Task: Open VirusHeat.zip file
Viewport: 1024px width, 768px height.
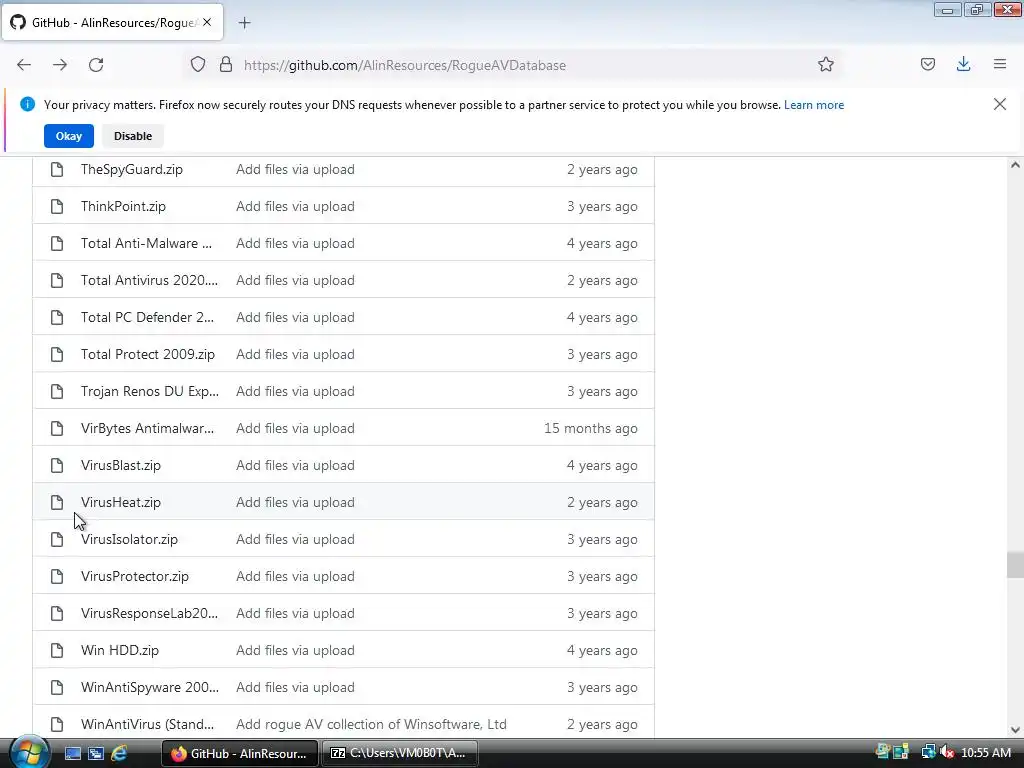Action: pyautogui.click(x=121, y=502)
